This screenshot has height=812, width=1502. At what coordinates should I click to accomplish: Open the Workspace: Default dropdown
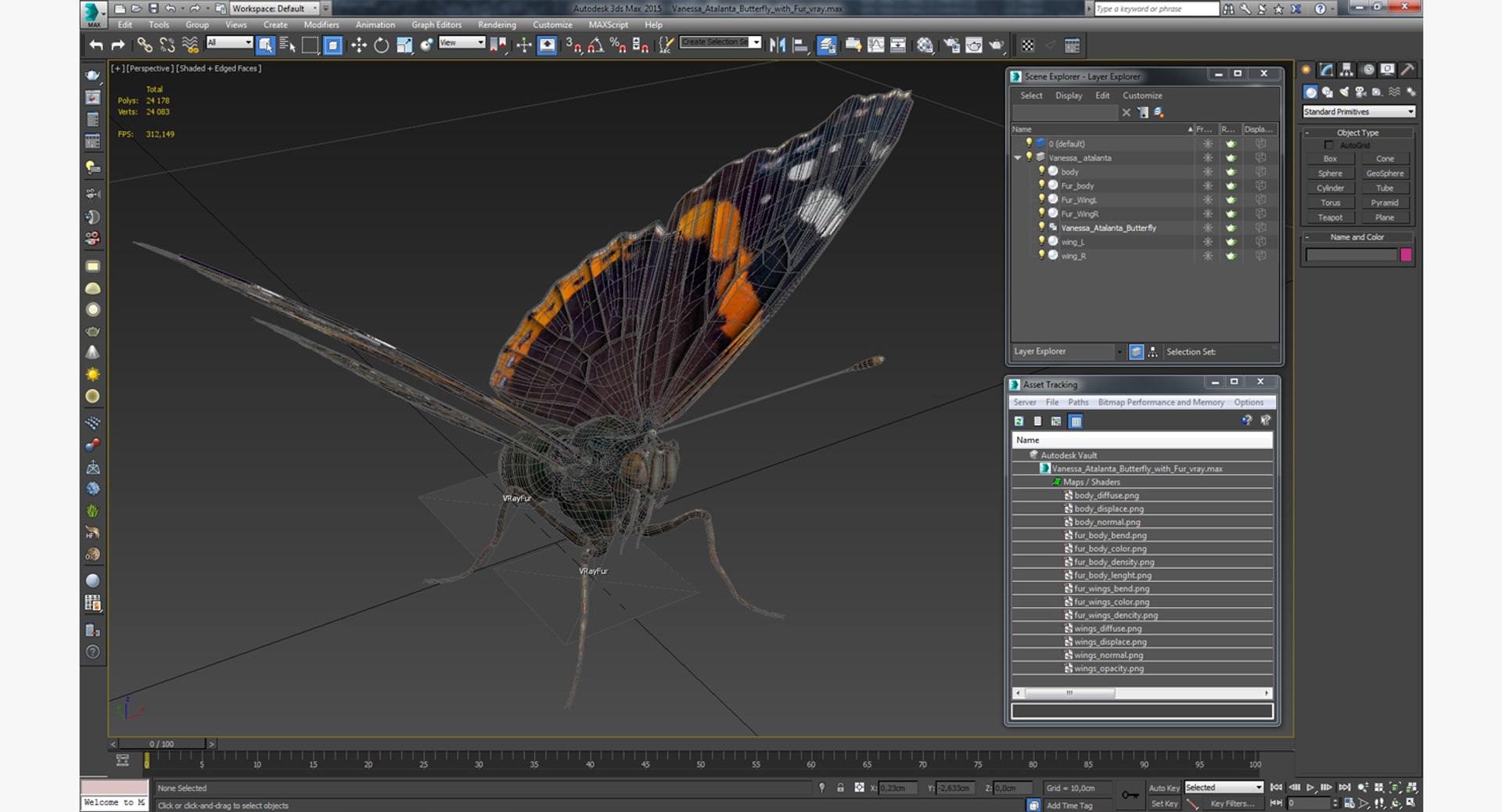[275, 9]
